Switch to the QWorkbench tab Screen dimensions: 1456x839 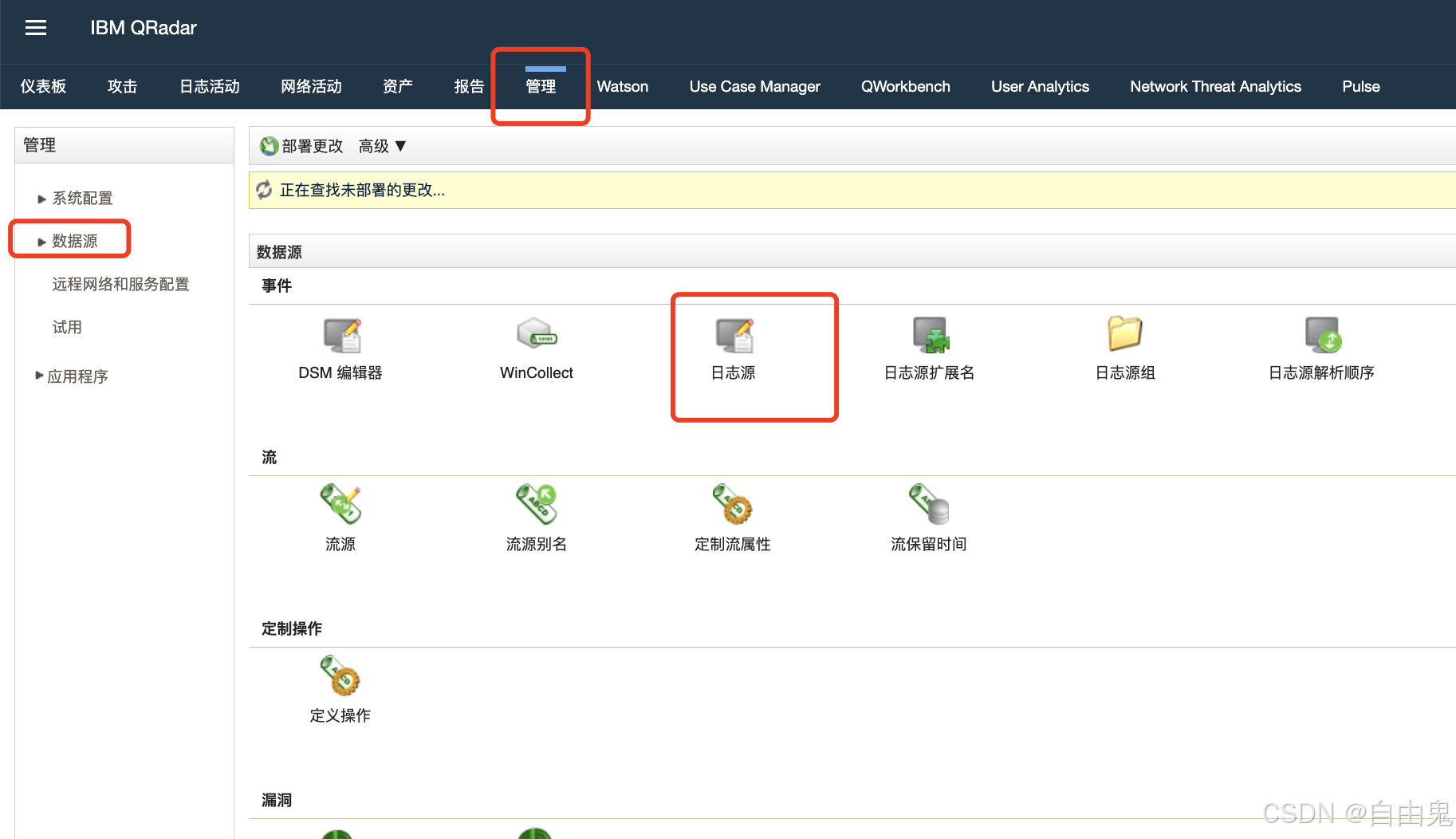(x=906, y=86)
